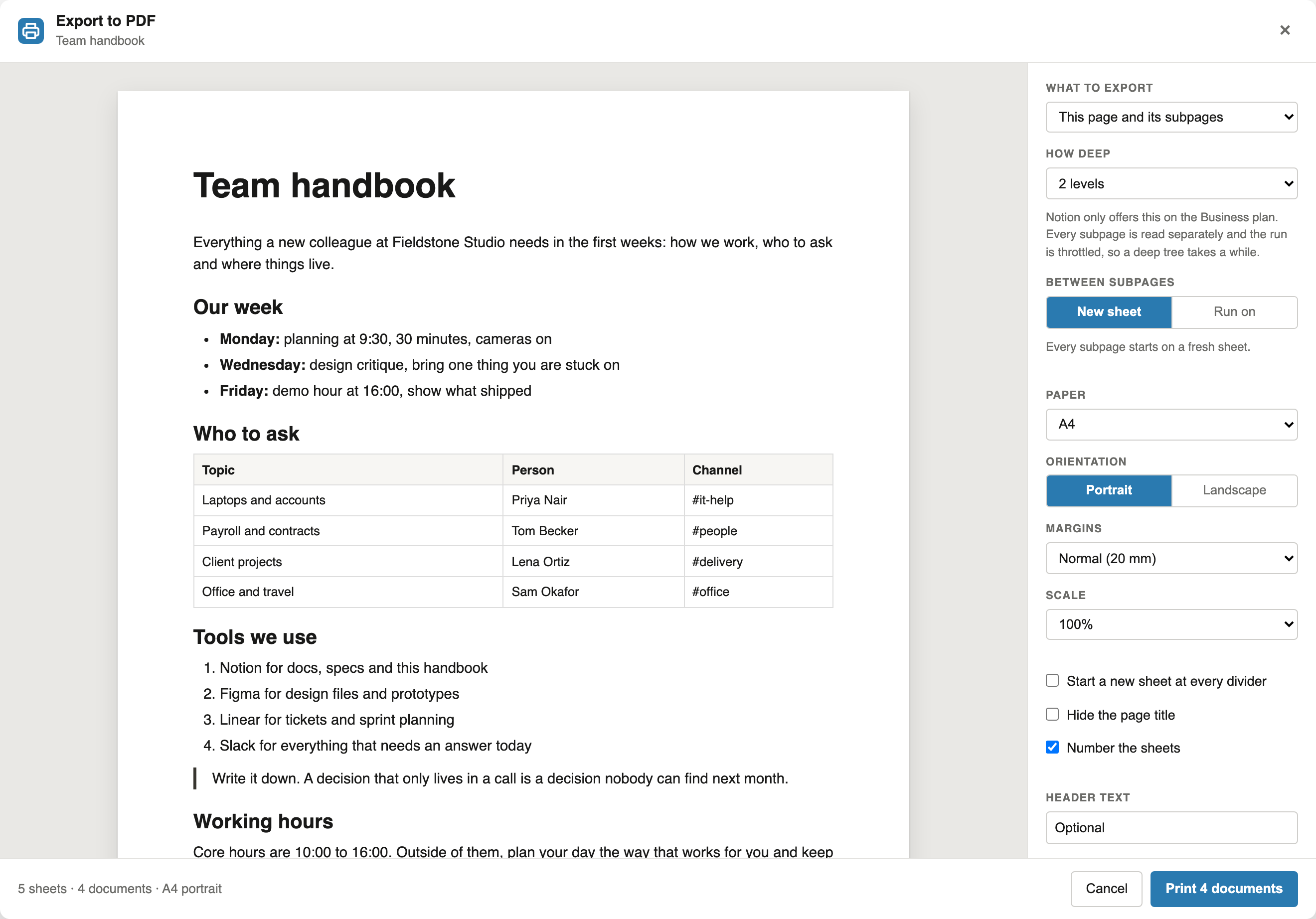Enable Start a new sheet at every divider

pyautogui.click(x=1052, y=681)
